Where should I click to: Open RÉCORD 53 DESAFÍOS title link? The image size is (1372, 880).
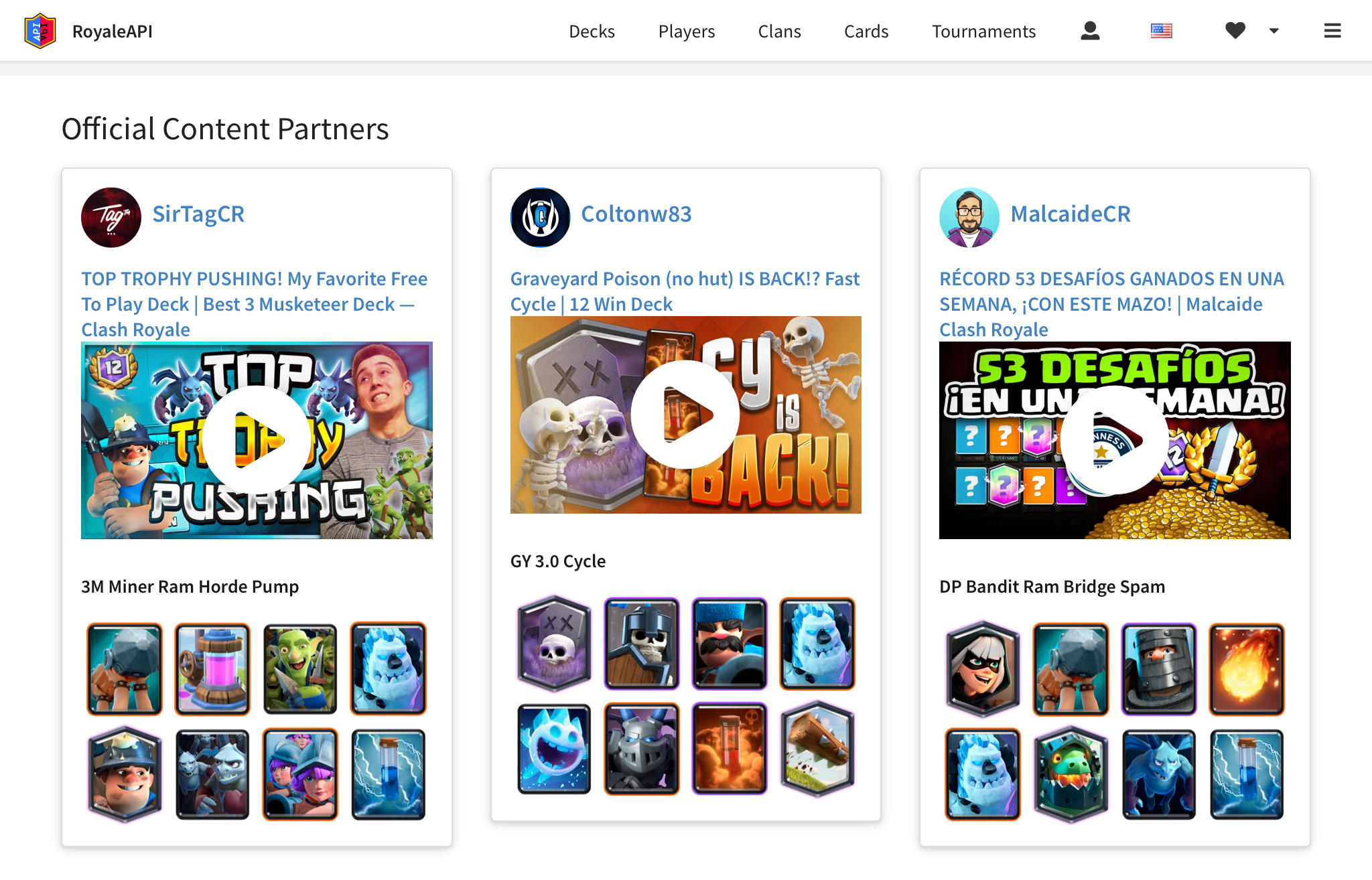[1112, 304]
